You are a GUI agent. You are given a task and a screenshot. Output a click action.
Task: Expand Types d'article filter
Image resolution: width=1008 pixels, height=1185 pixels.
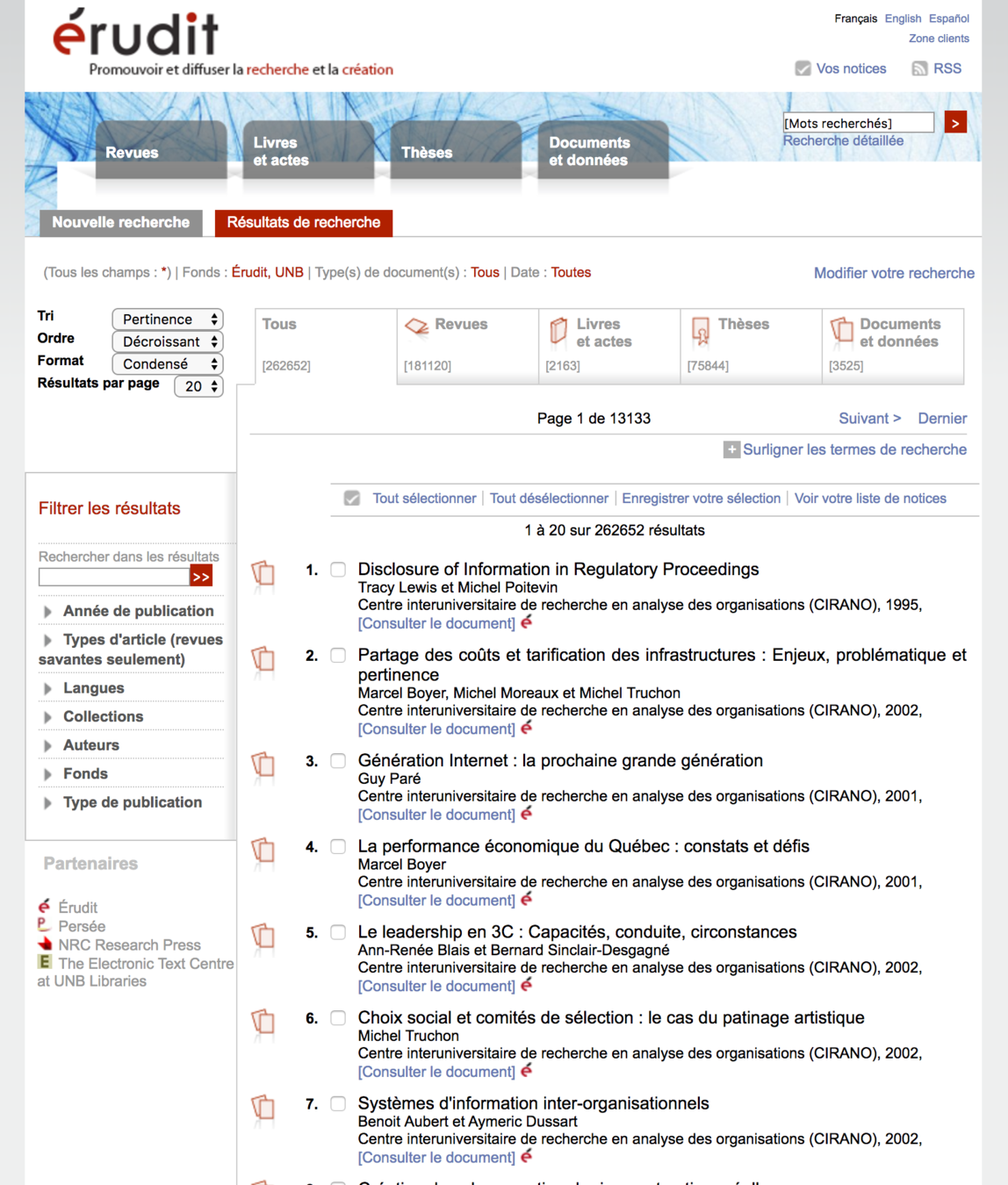coord(131,650)
